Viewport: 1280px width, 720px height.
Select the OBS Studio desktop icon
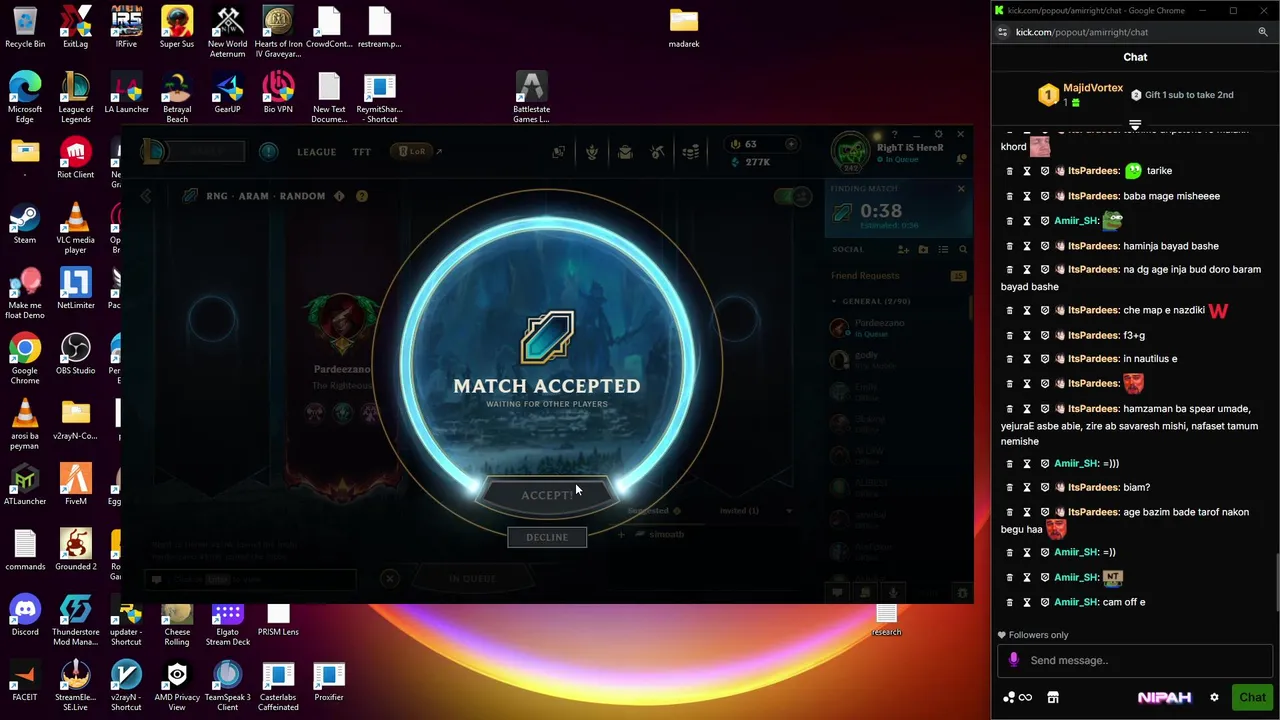[75, 354]
